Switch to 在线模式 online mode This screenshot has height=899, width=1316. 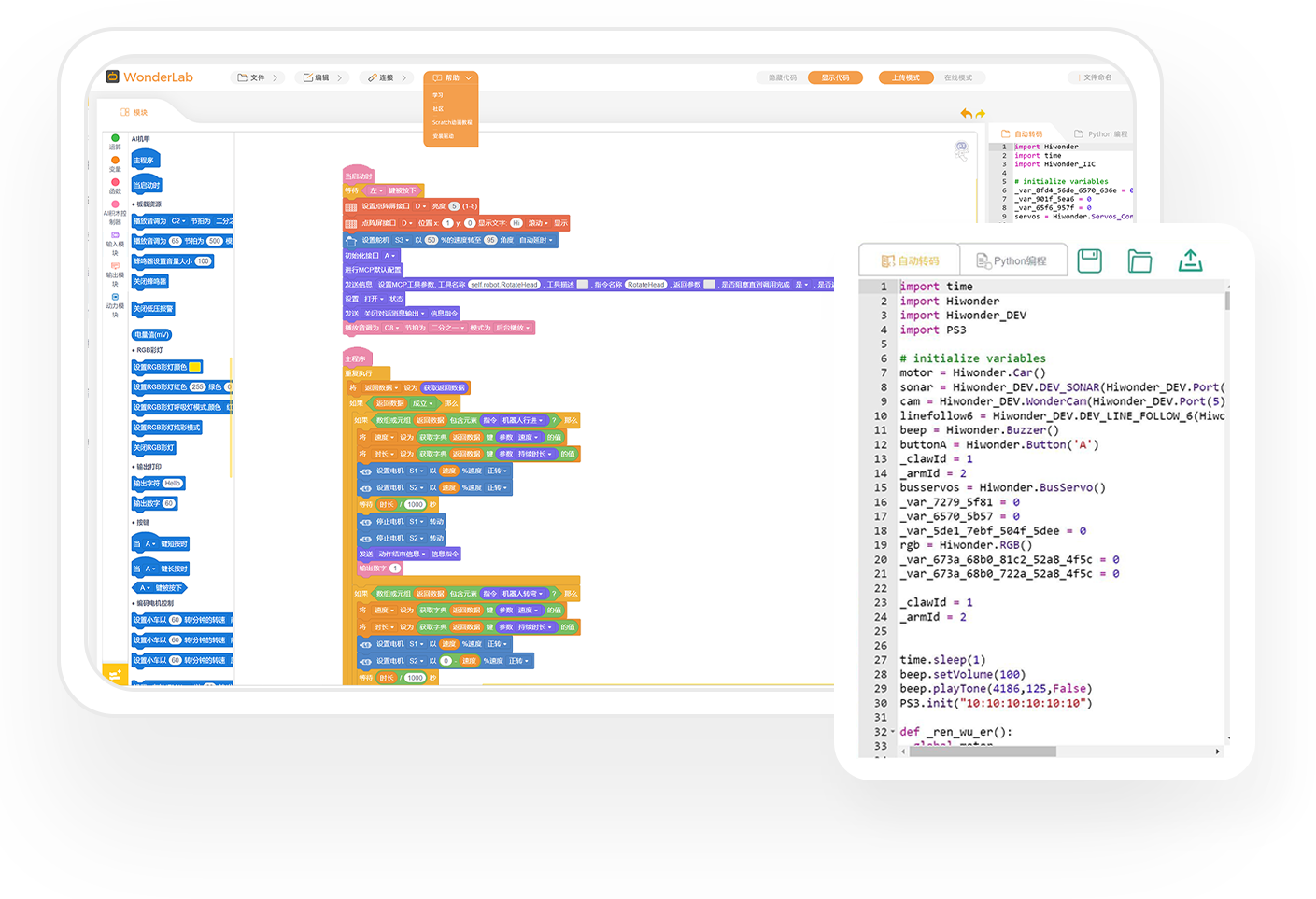point(957,77)
